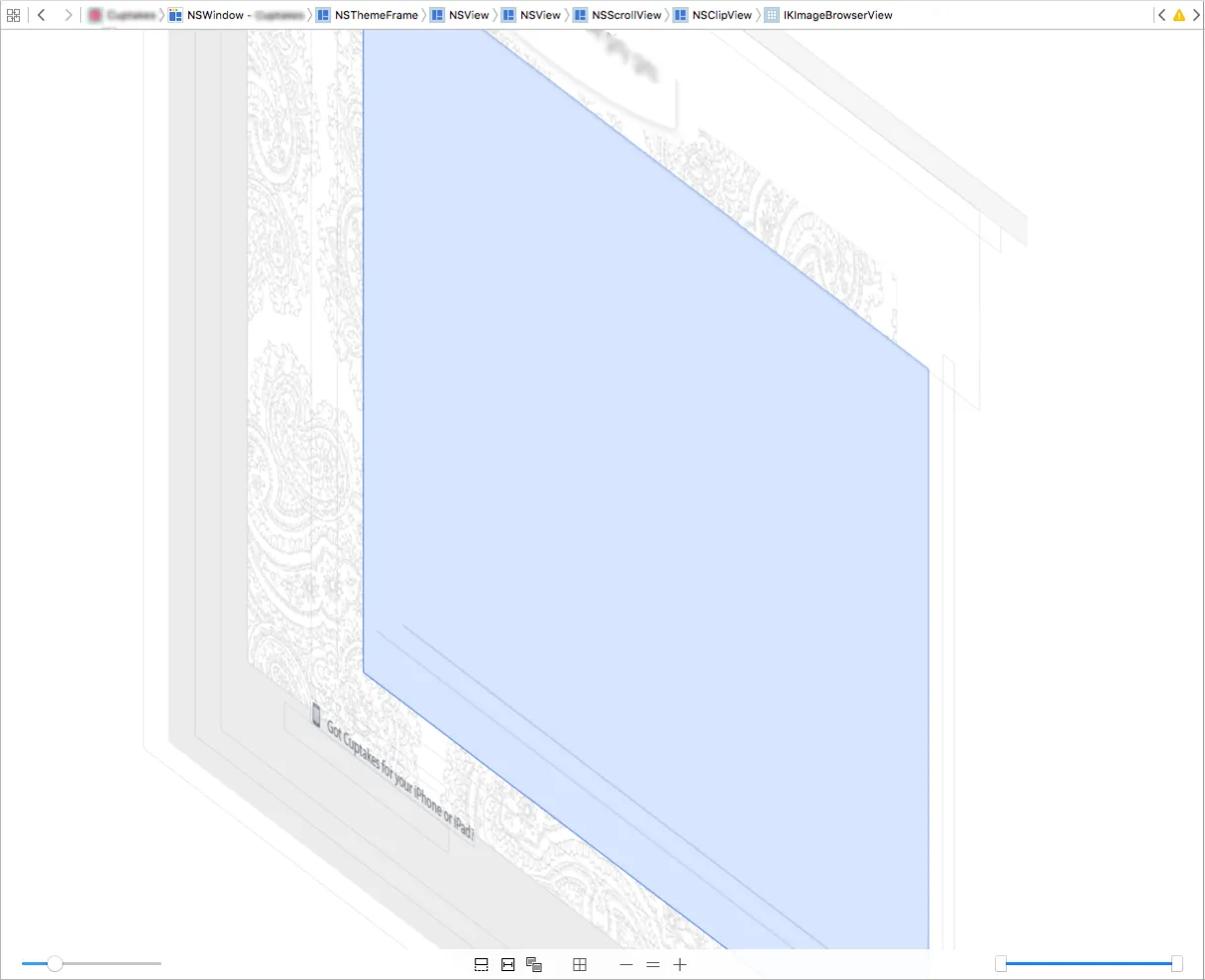Screen dimensions: 1205x980
Task: Zoom in with the plus button
Action: [680, 964]
